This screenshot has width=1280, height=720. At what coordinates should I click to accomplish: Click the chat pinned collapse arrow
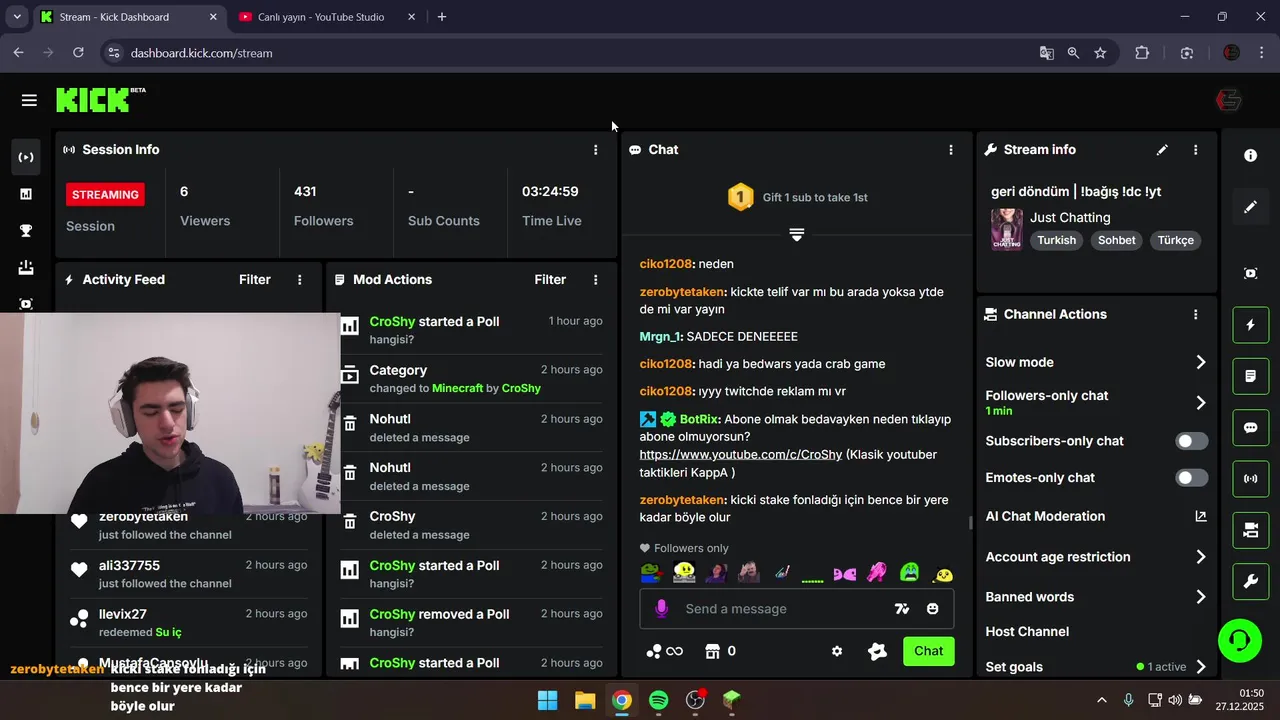click(797, 234)
